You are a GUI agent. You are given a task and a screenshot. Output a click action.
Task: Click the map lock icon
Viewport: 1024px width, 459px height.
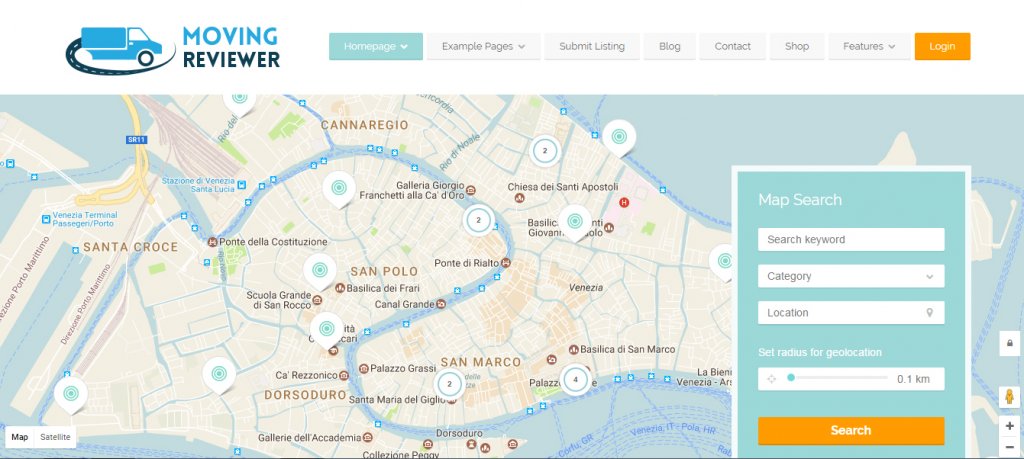point(1009,344)
